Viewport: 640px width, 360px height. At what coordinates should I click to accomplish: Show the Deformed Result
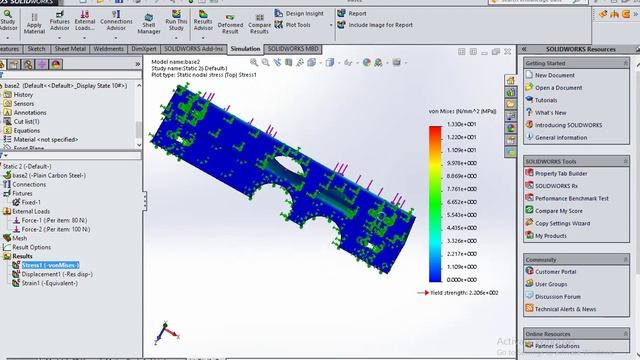pos(230,24)
